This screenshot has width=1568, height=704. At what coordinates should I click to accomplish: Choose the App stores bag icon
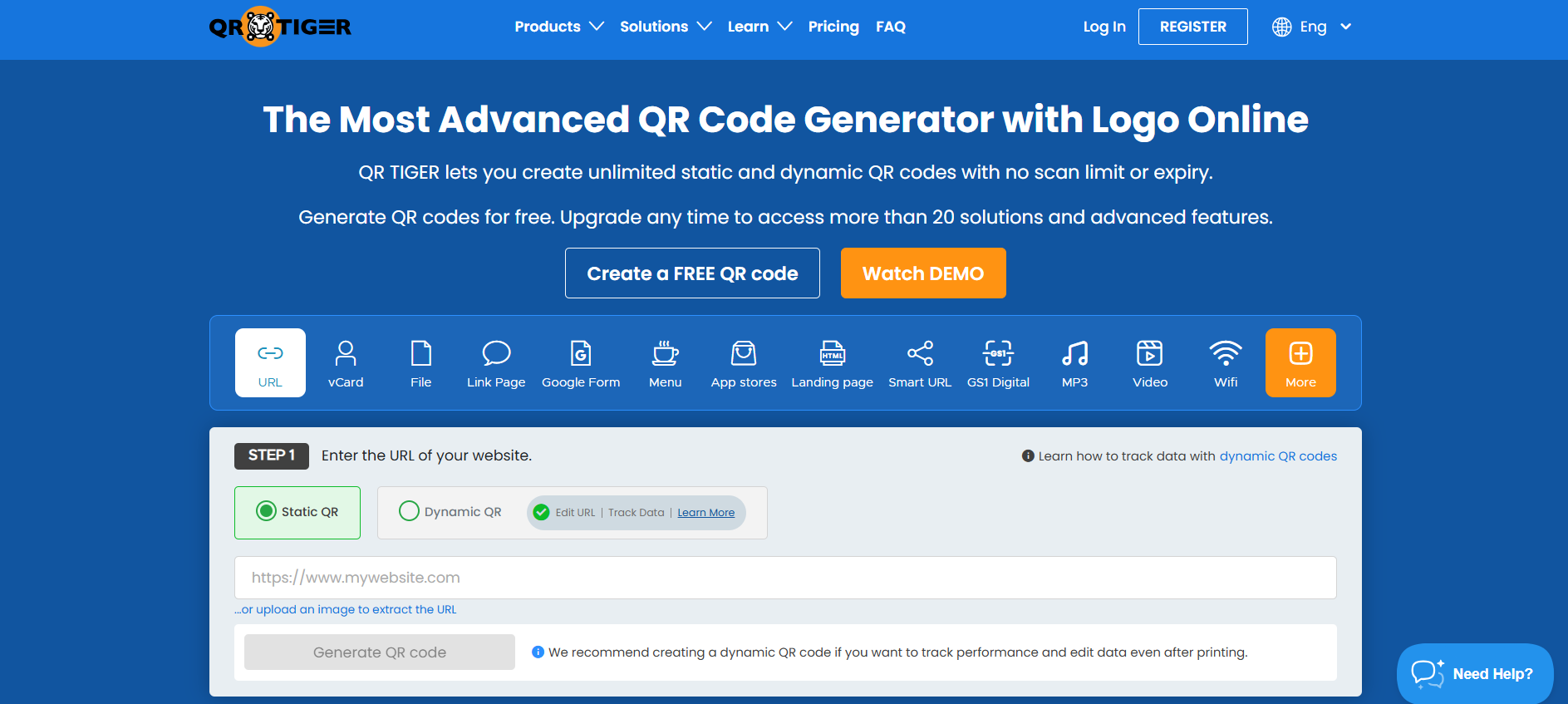tap(744, 354)
